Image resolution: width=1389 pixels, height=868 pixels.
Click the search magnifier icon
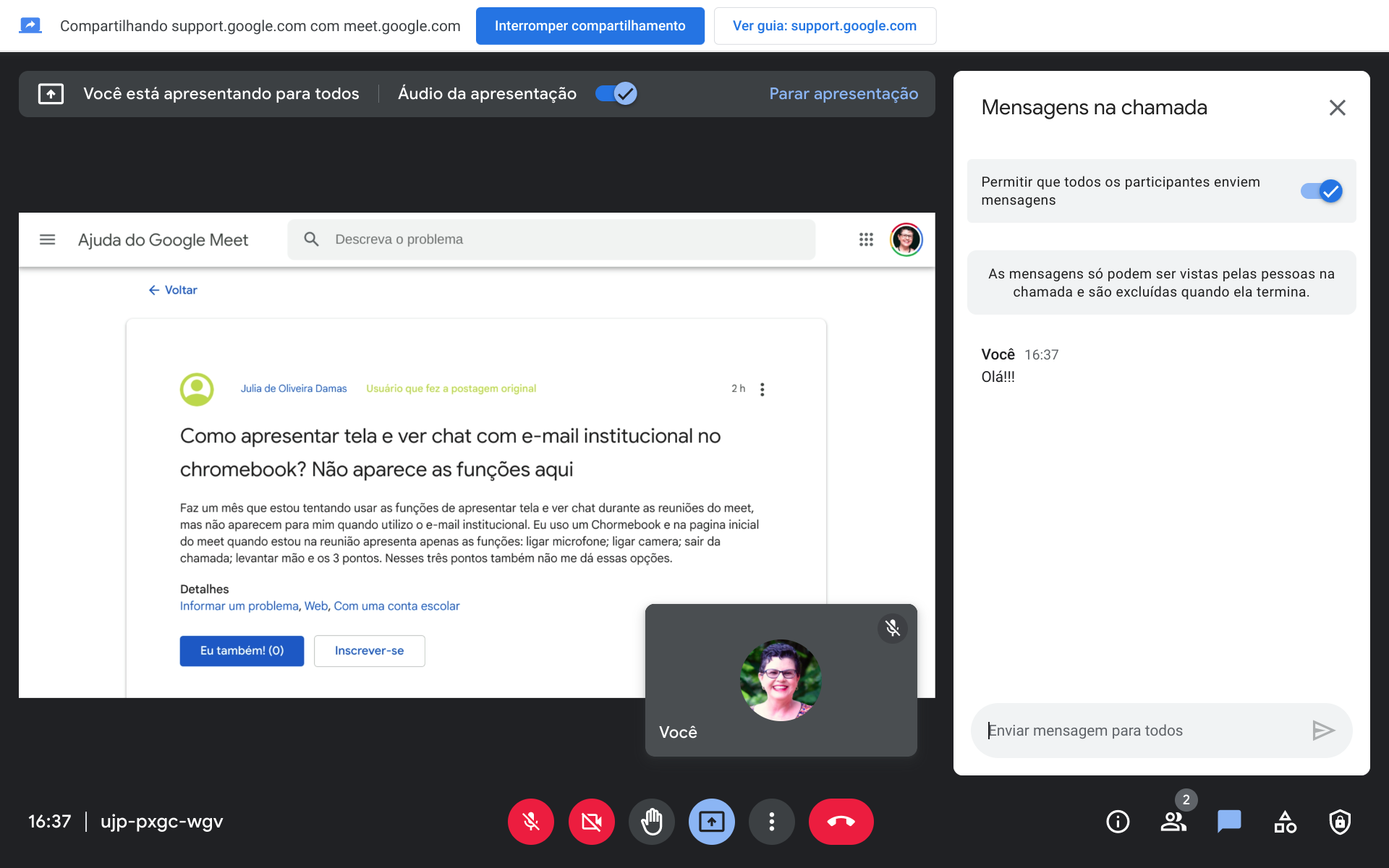(x=311, y=239)
